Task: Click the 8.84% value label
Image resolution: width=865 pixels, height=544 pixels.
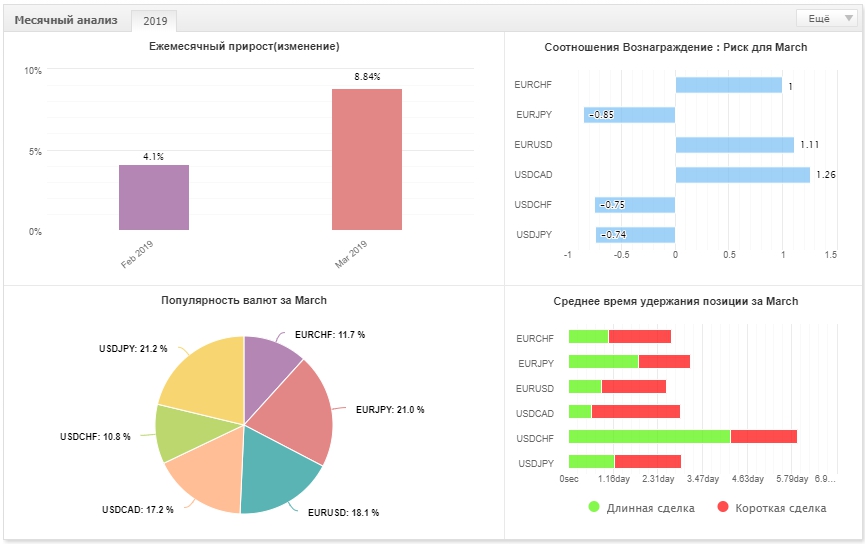Action: click(x=367, y=77)
